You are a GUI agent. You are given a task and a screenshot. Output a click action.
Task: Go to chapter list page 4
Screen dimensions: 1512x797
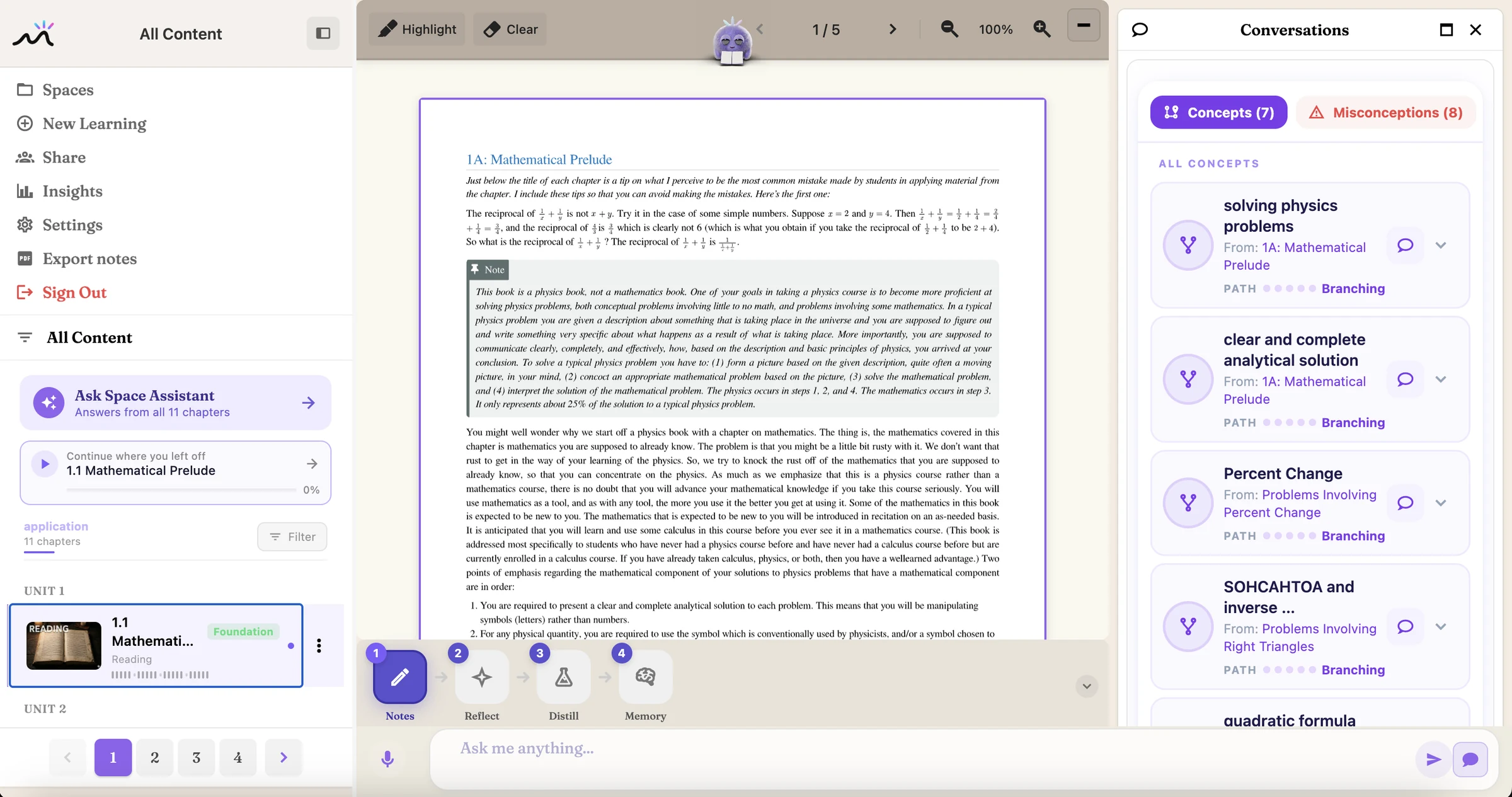click(x=238, y=757)
